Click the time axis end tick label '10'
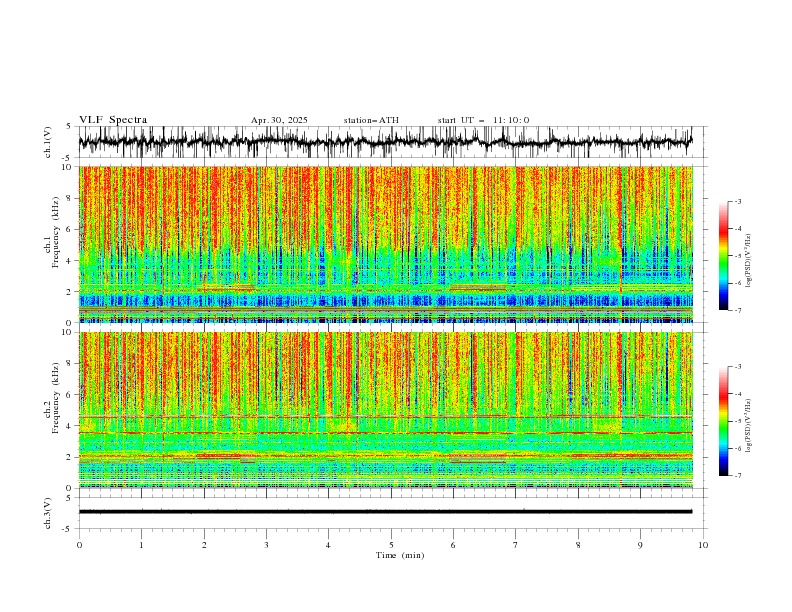 (703, 545)
